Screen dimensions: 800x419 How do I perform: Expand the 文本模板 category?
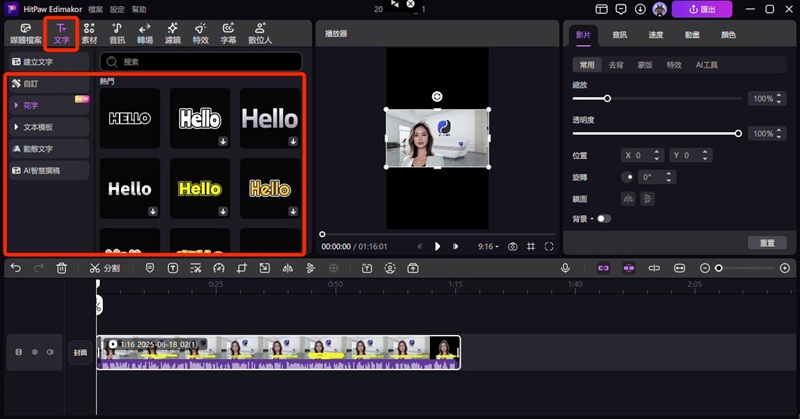click(37, 127)
